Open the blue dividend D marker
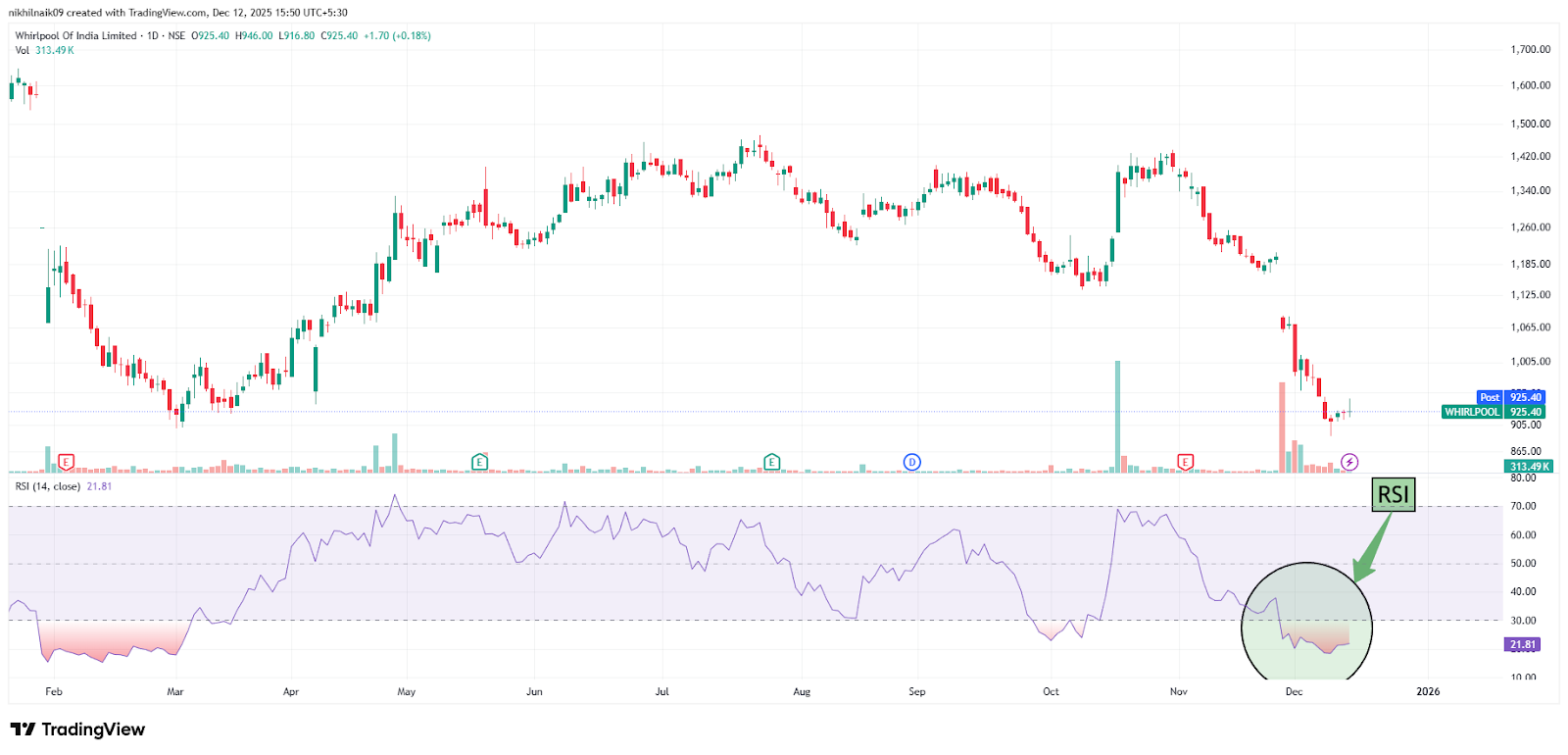This screenshot has height=755, width=1568. 911,462
